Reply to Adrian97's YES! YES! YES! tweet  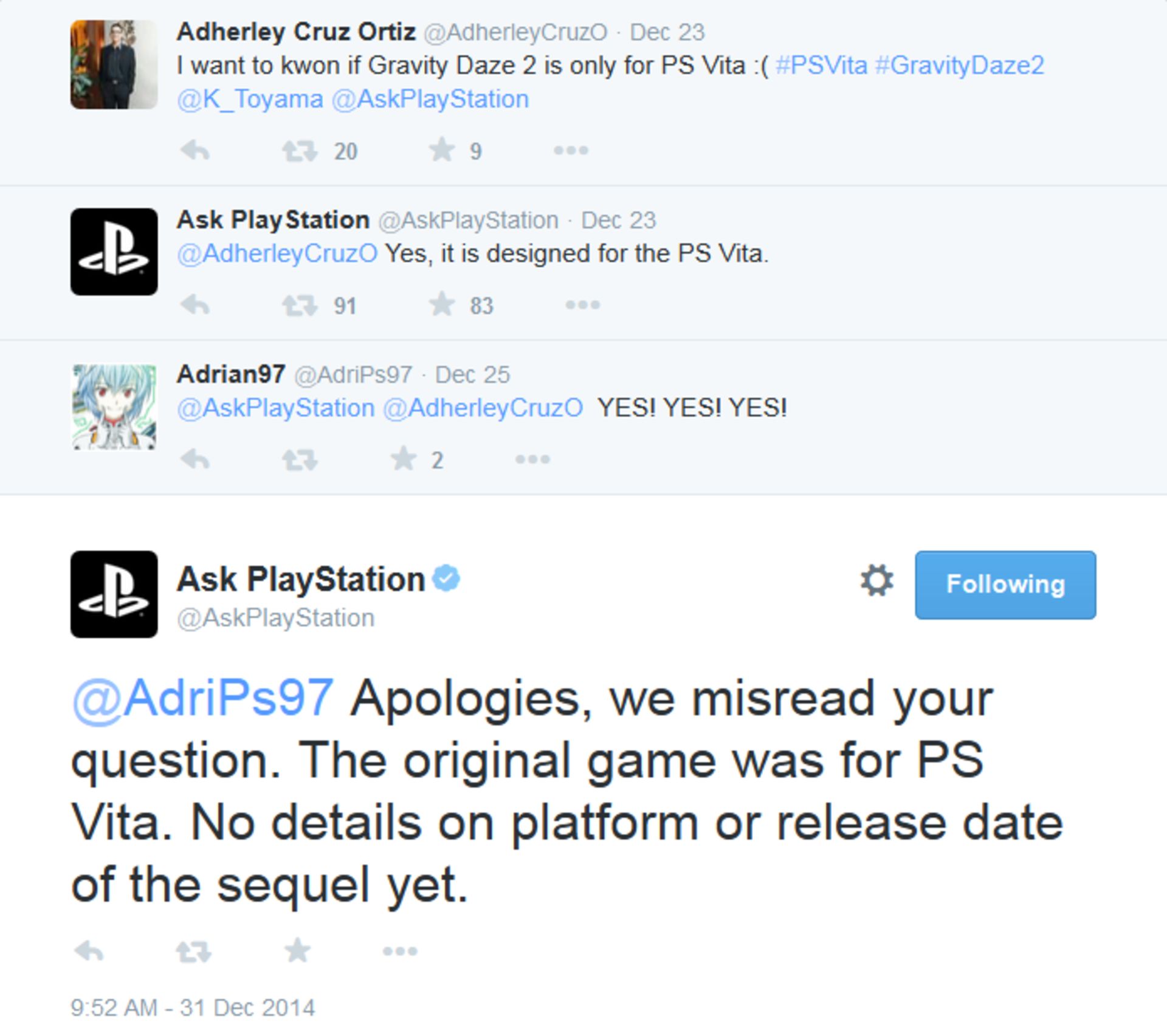click(x=195, y=459)
